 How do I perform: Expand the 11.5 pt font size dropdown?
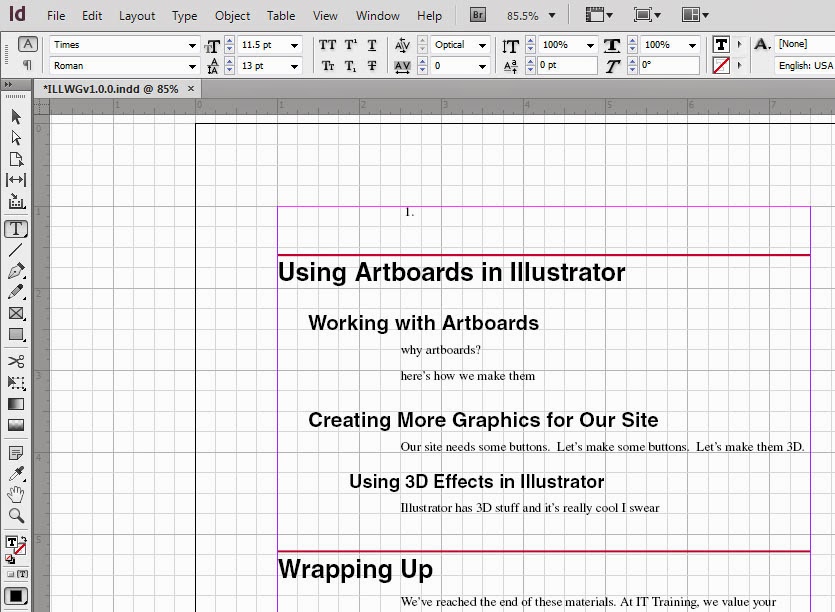[x=294, y=45]
